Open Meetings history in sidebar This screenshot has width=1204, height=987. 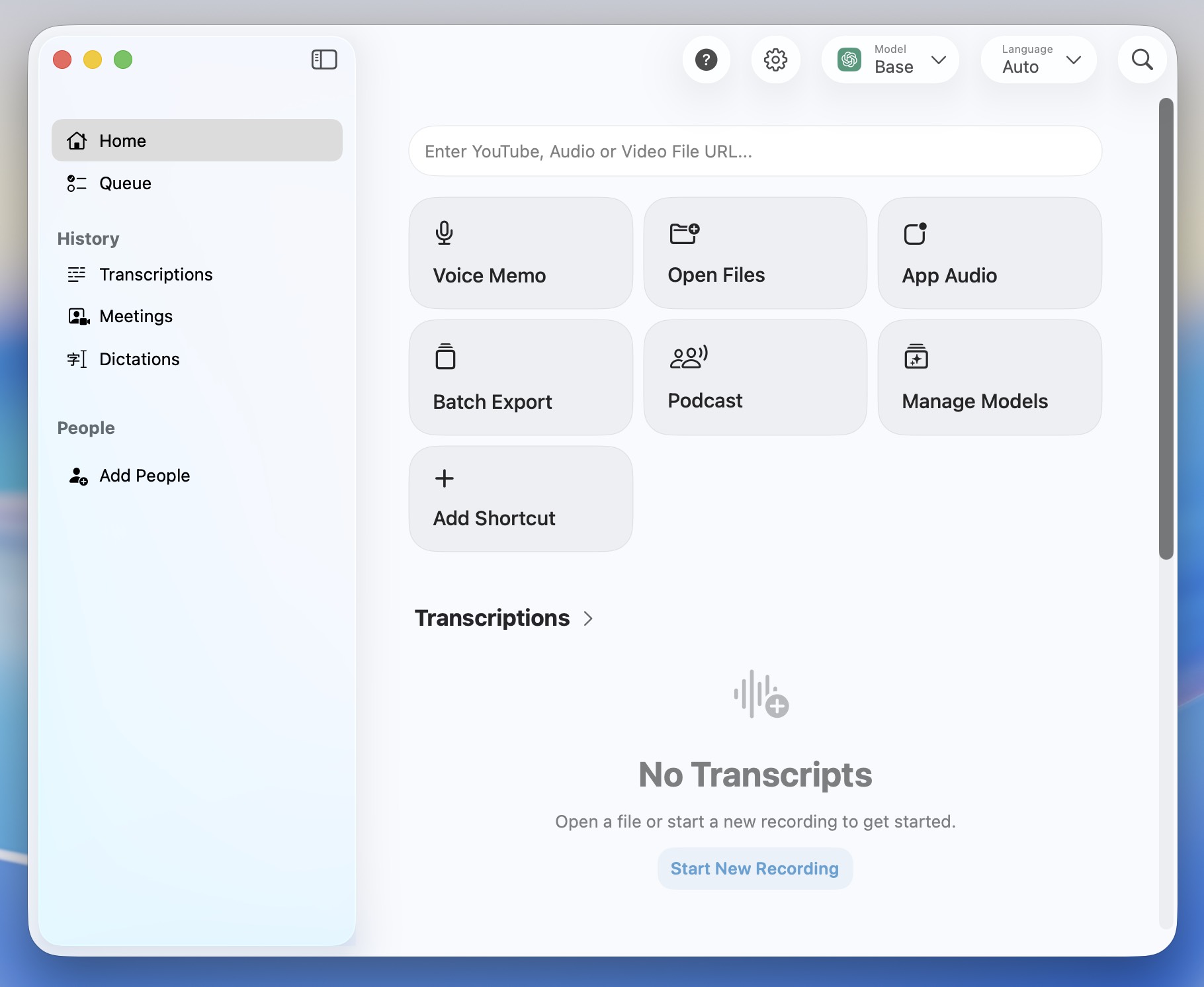coord(136,316)
